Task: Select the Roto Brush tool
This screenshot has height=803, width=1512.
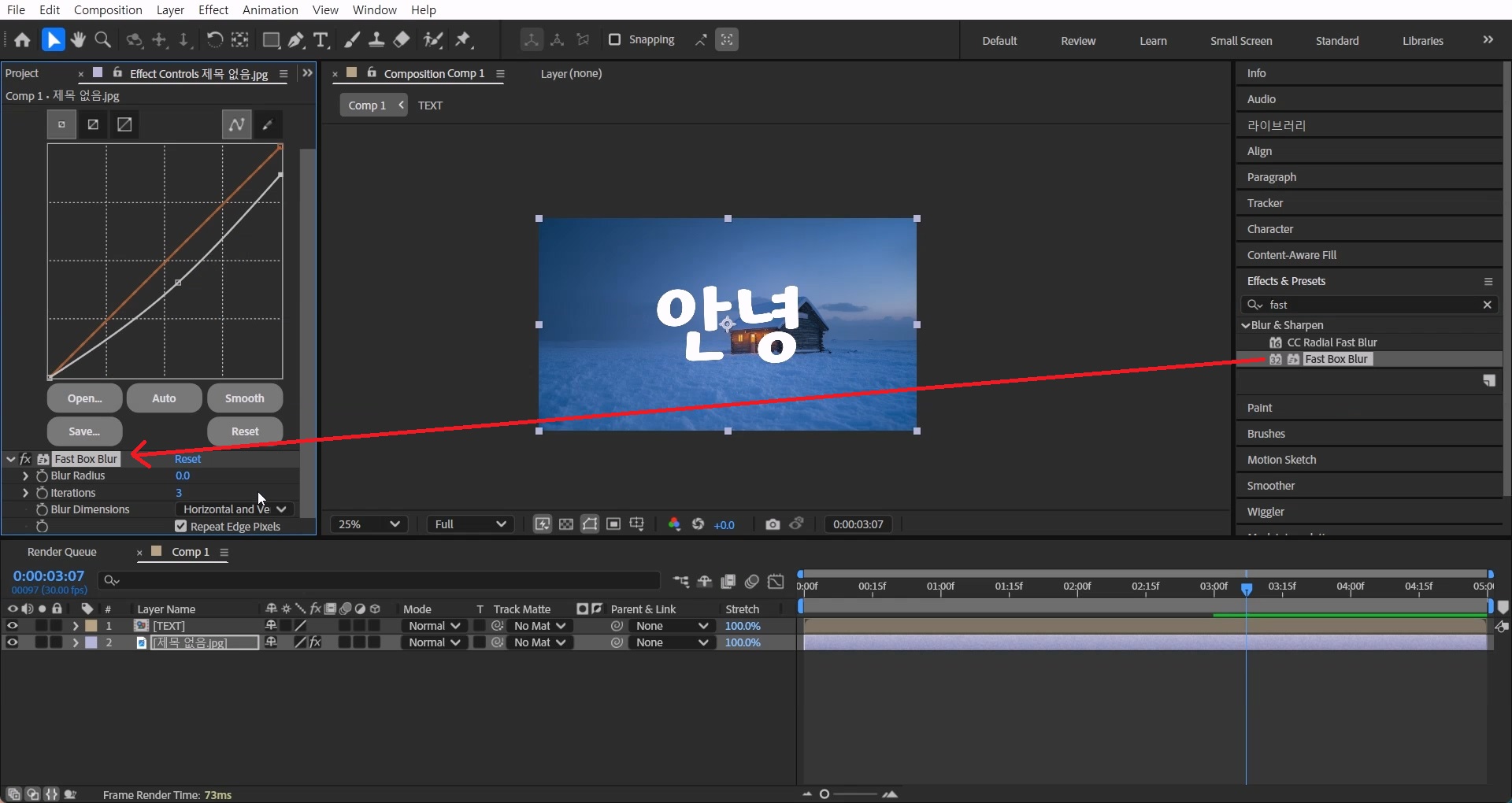Action: click(432, 40)
